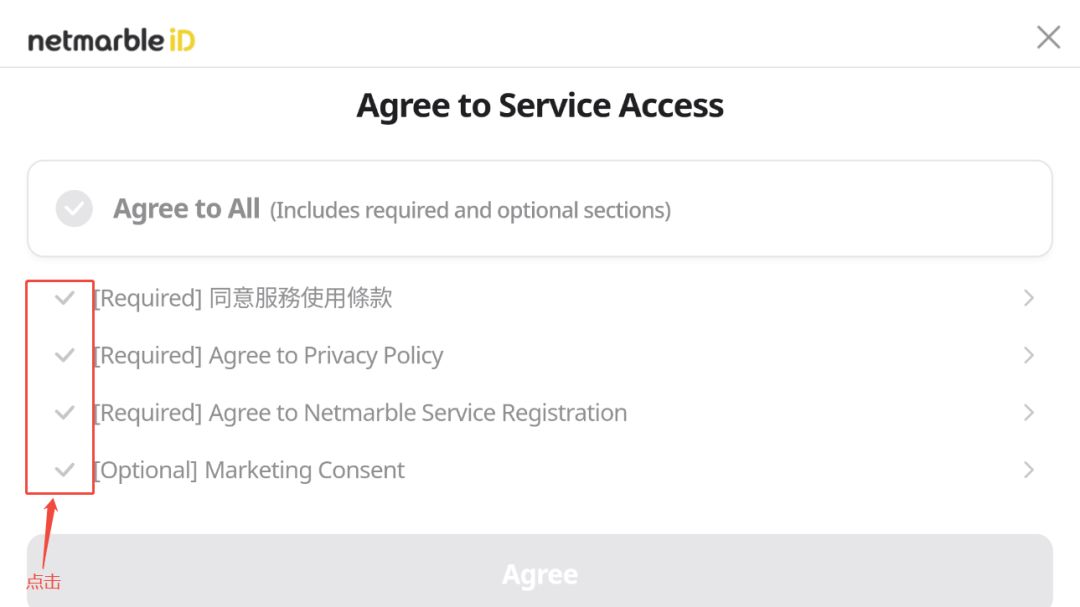This screenshot has height=607, width=1080.
Task: Expand 同意服務使用條款 details chevron
Action: click(1029, 298)
